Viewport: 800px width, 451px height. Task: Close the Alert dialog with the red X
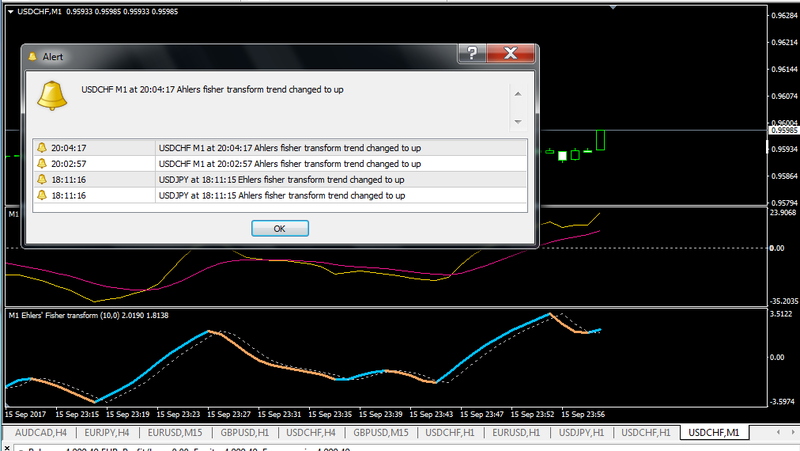click(x=511, y=53)
